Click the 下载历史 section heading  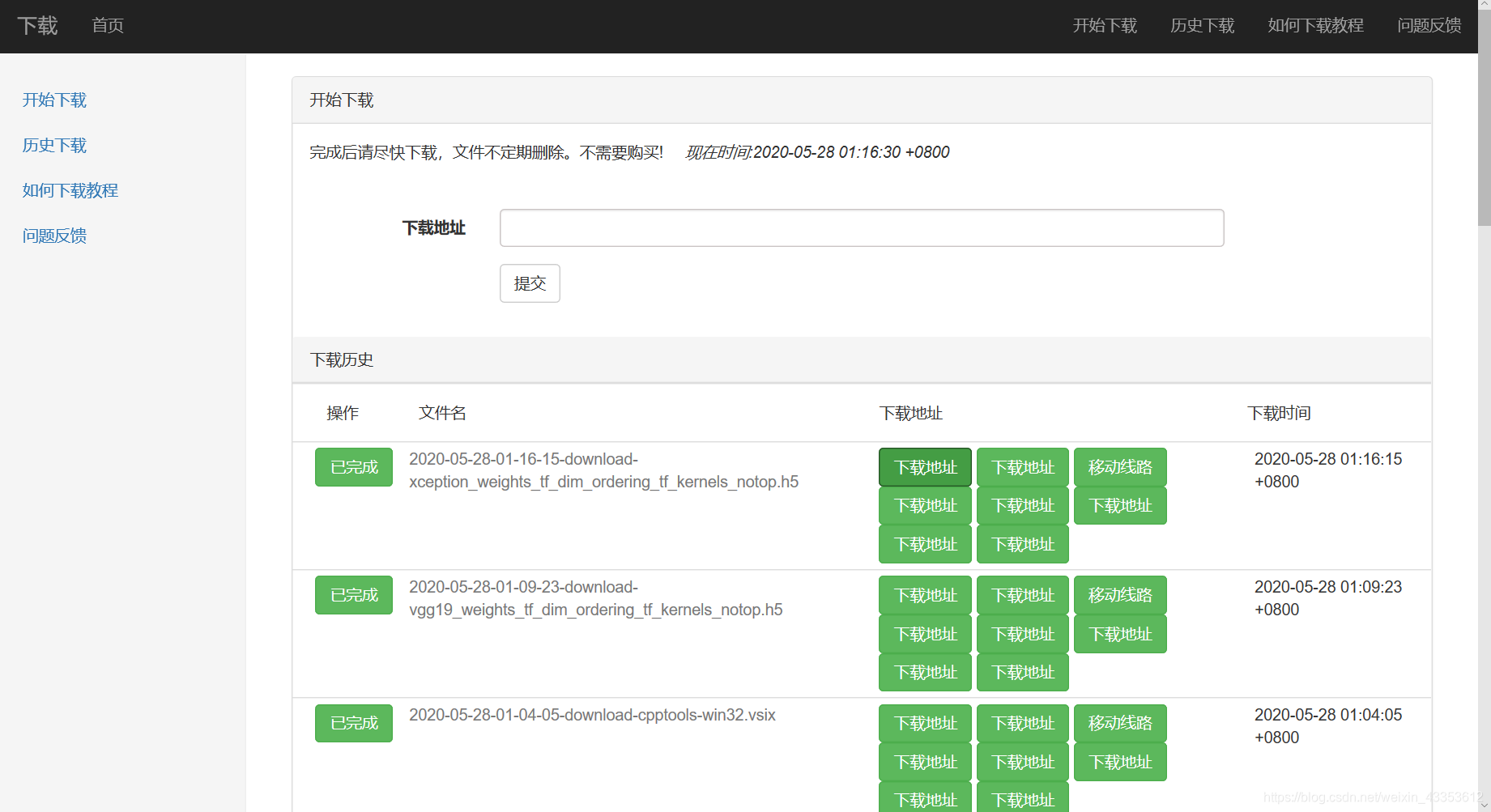(x=342, y=359)
